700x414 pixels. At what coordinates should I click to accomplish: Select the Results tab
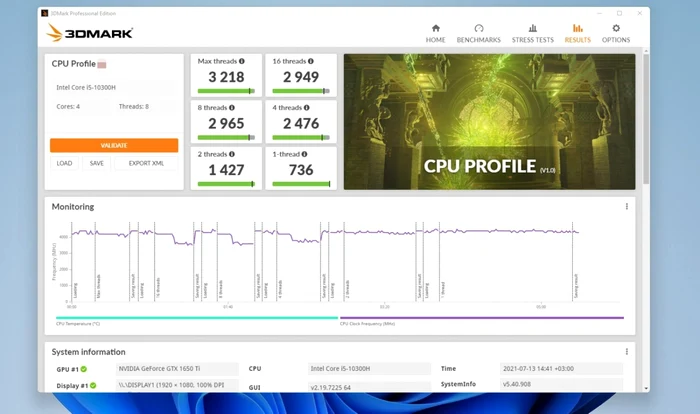(x=578, y=34)
